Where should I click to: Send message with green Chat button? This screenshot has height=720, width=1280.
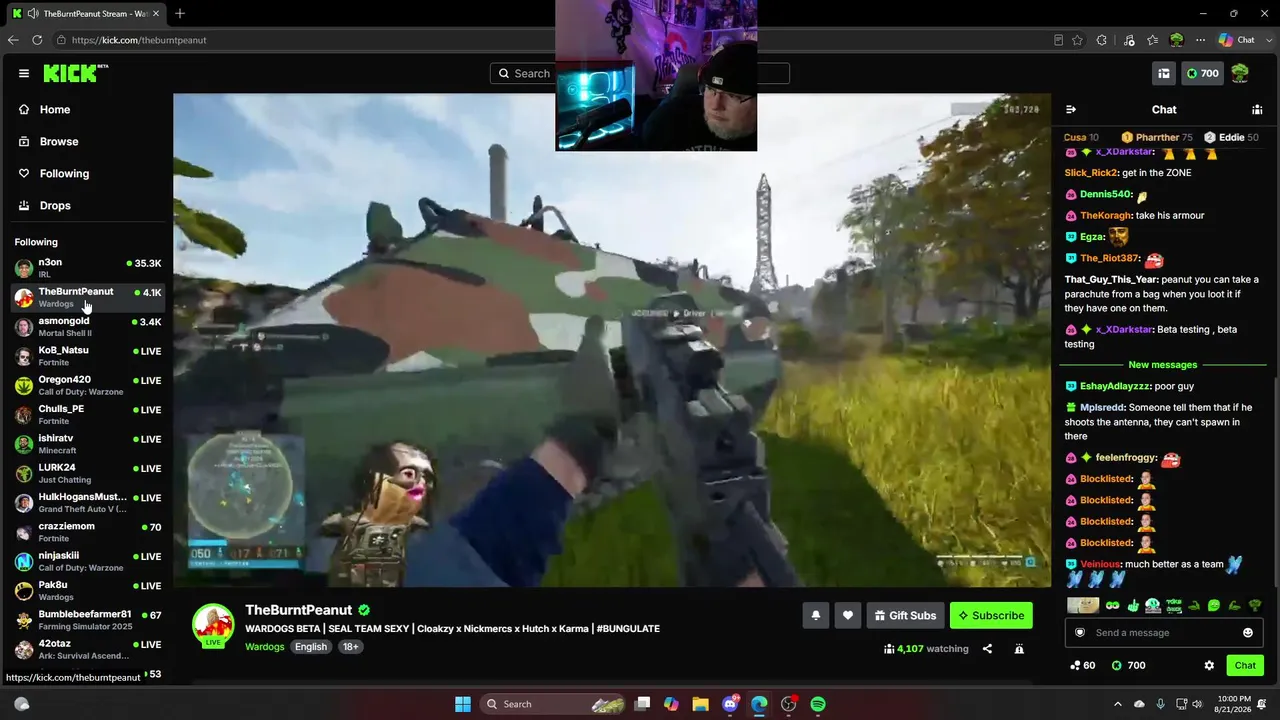[x=1245, y=666]
